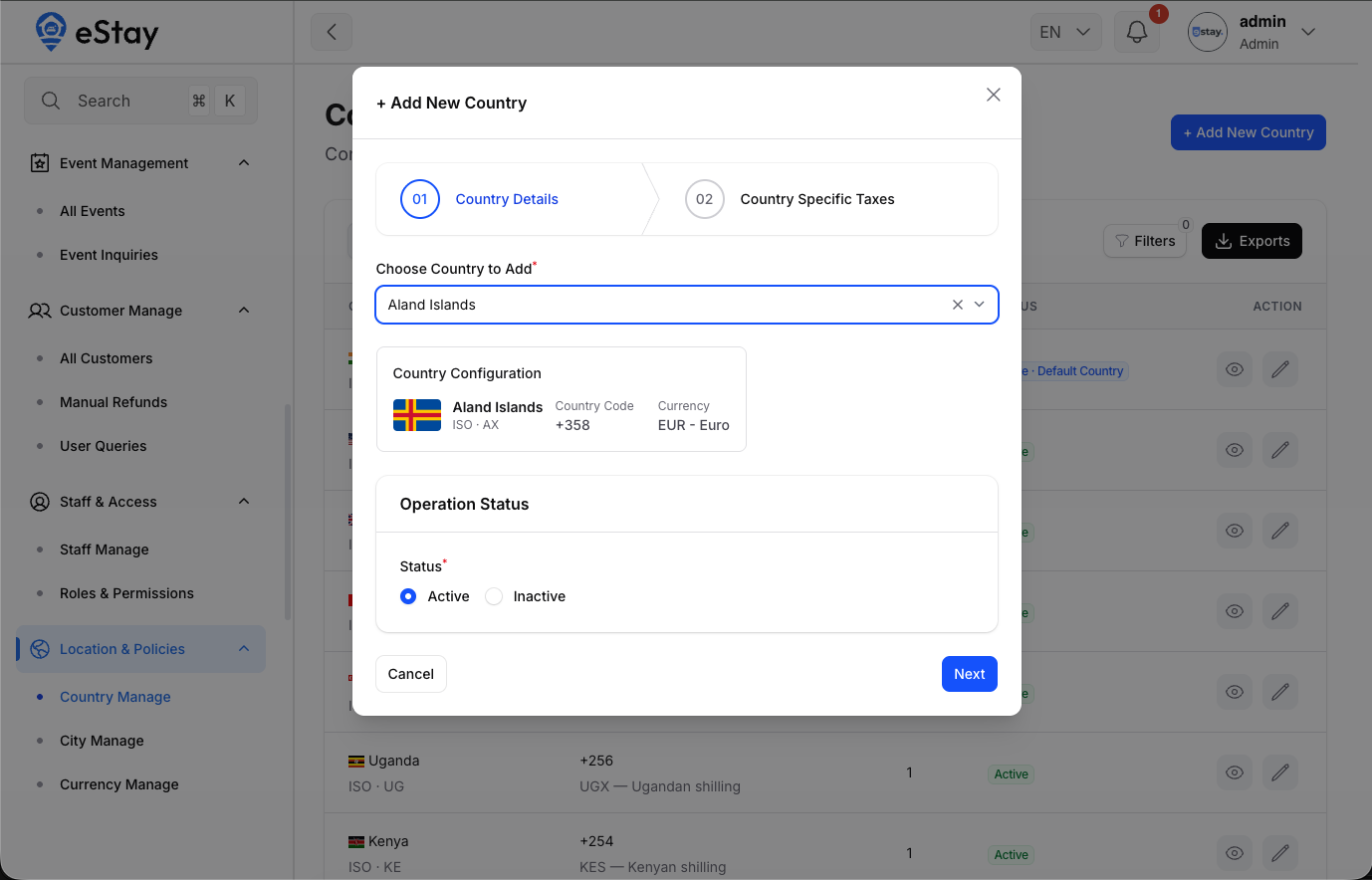Click edit pencil in Default Country row
This screenshot has width=1372, height=880.
[x=1280, y=369]
